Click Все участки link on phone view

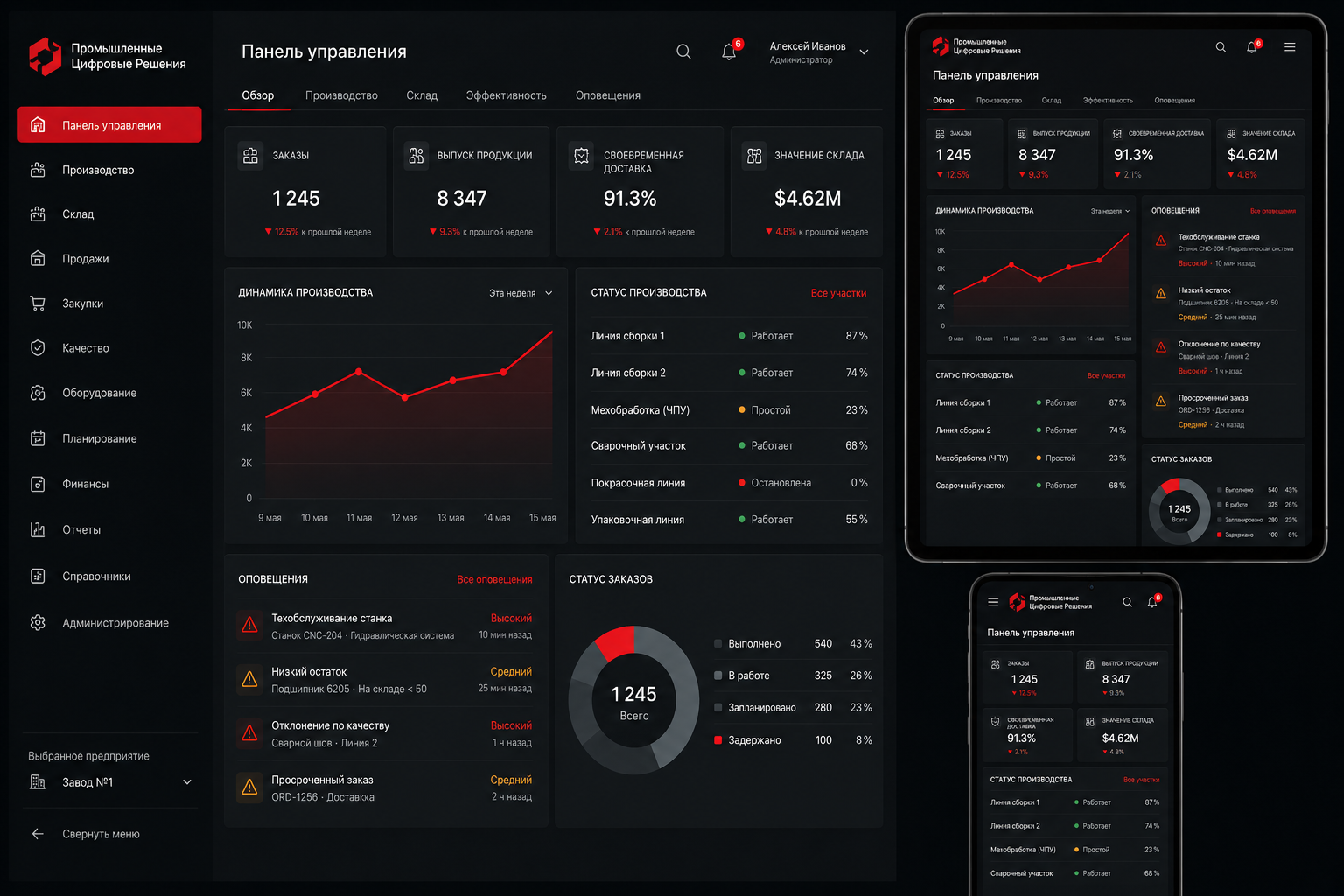pos(1141,780)
